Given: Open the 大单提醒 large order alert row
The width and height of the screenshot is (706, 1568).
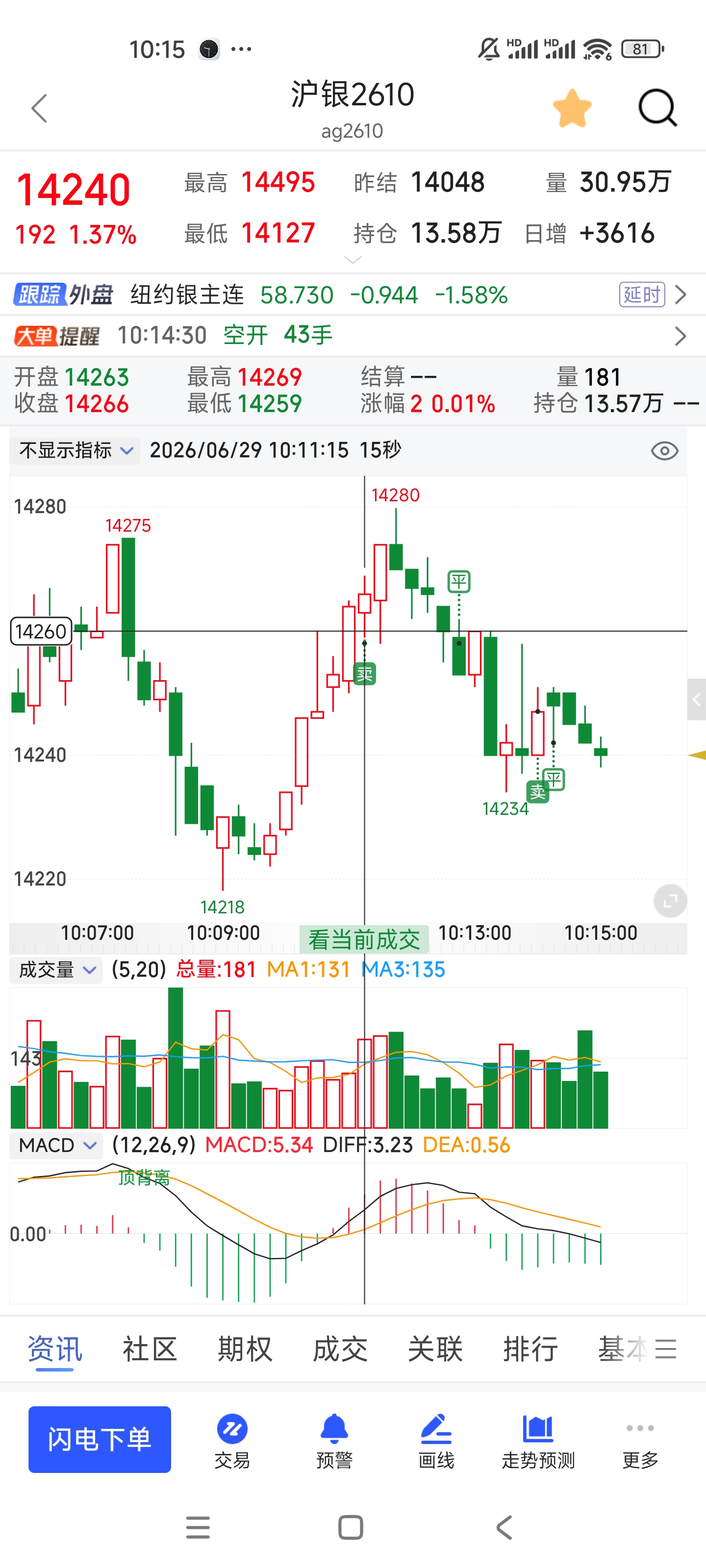Looking at the screenshot, I should coord(353,335).
